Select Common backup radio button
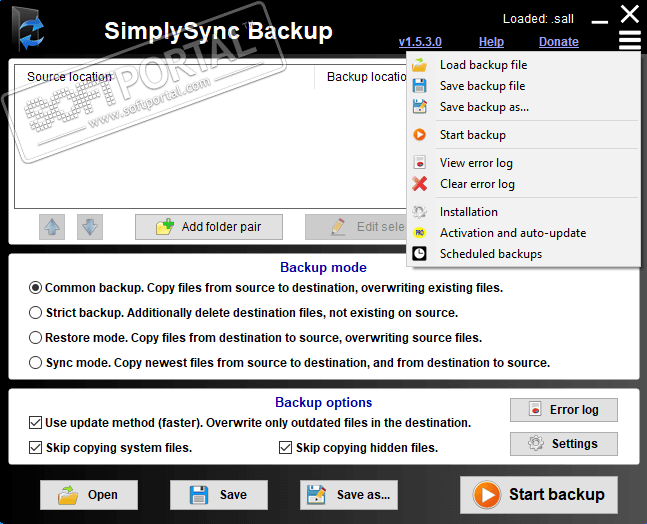The image size is (647, 524). (x=35, y=288)
